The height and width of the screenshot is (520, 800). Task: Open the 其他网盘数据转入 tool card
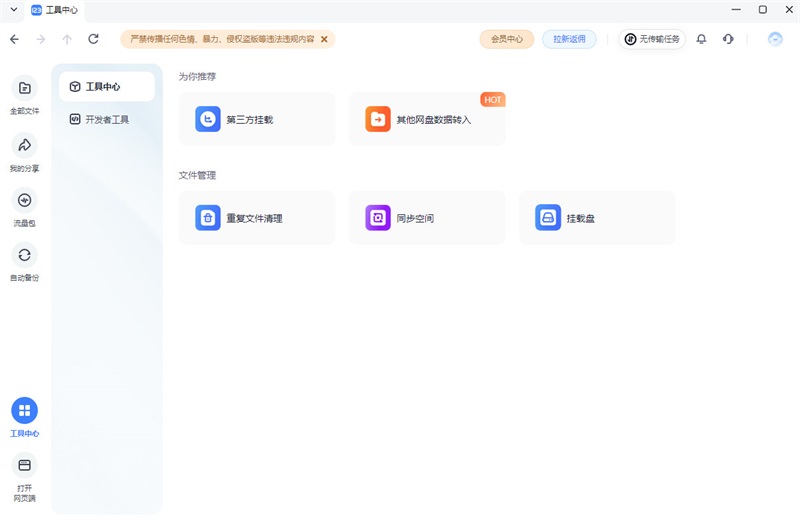click(427, 119)
